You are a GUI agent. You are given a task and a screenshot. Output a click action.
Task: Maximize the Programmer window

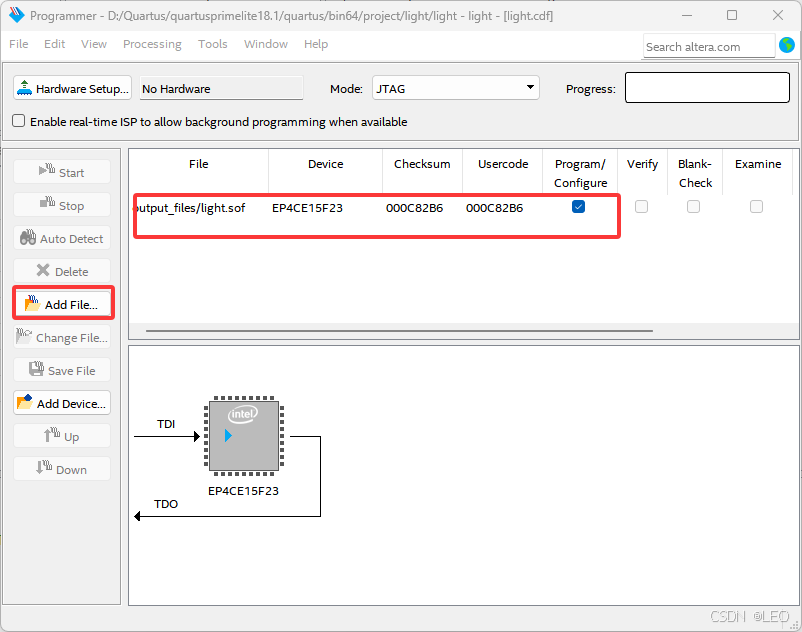[x=732, y=15]
